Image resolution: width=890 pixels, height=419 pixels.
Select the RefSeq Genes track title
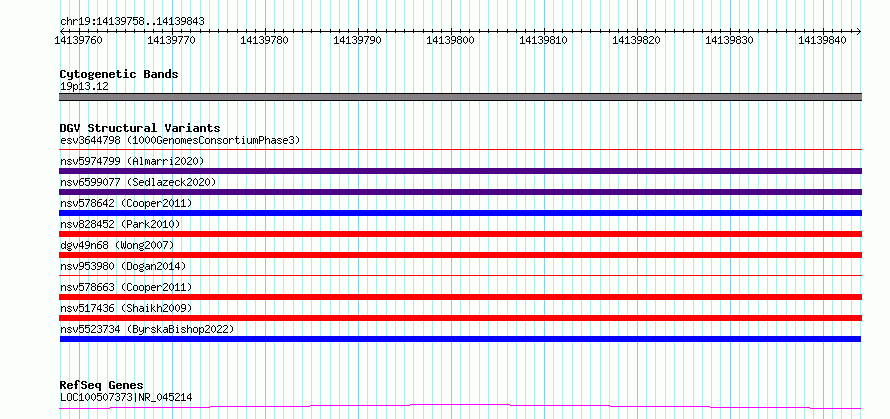pos(101,386)
